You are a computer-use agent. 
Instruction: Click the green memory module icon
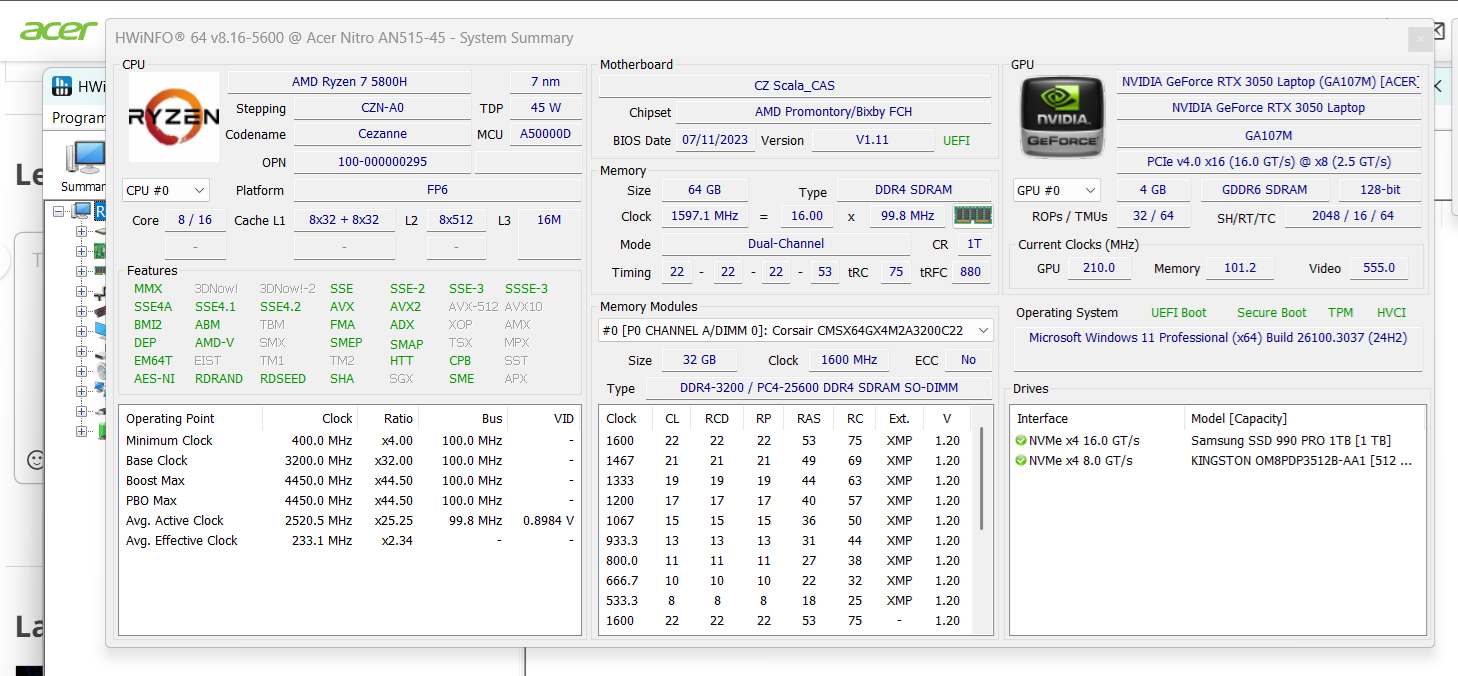972,216
